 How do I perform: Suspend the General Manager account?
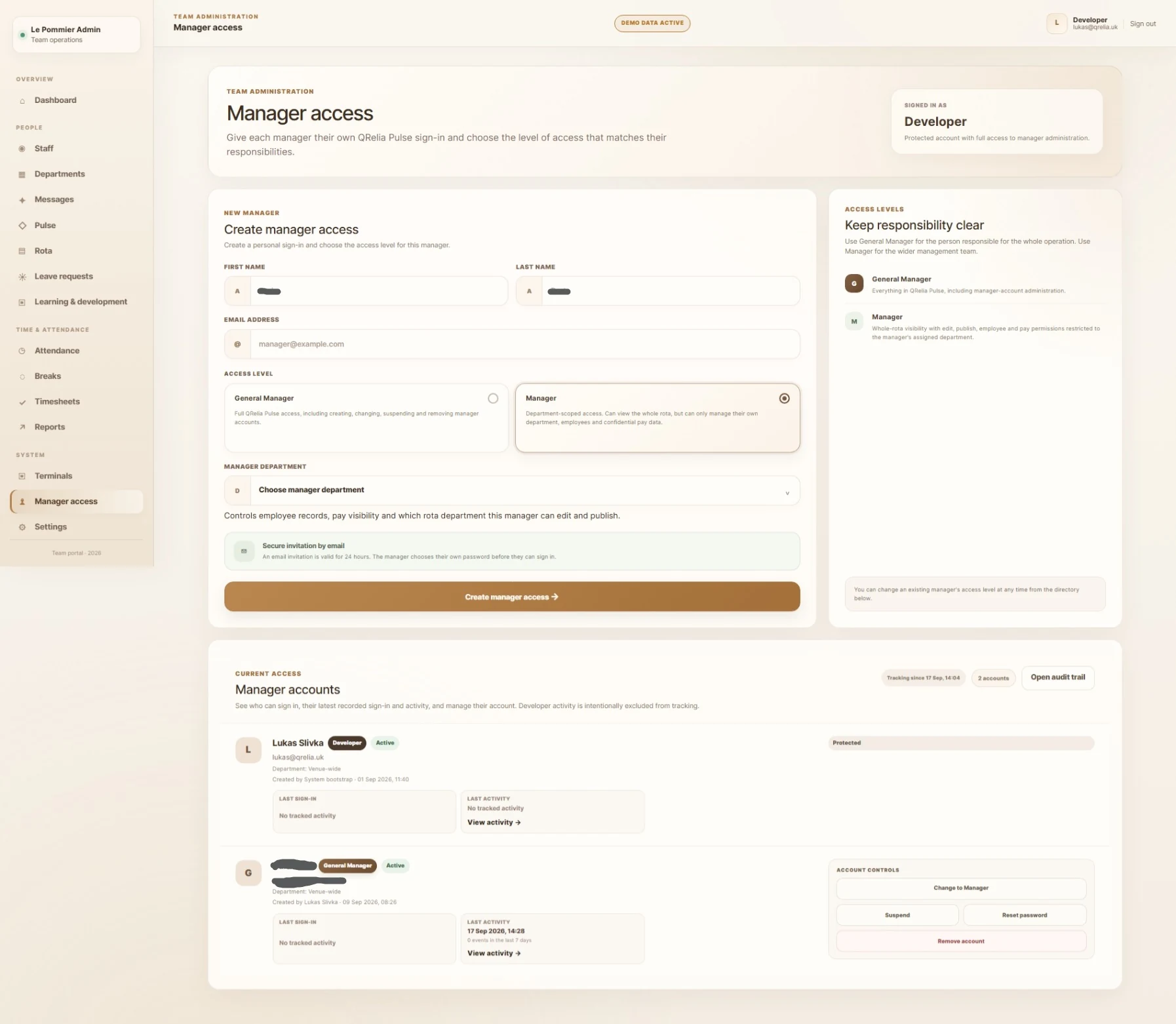[x=897, y=915]
